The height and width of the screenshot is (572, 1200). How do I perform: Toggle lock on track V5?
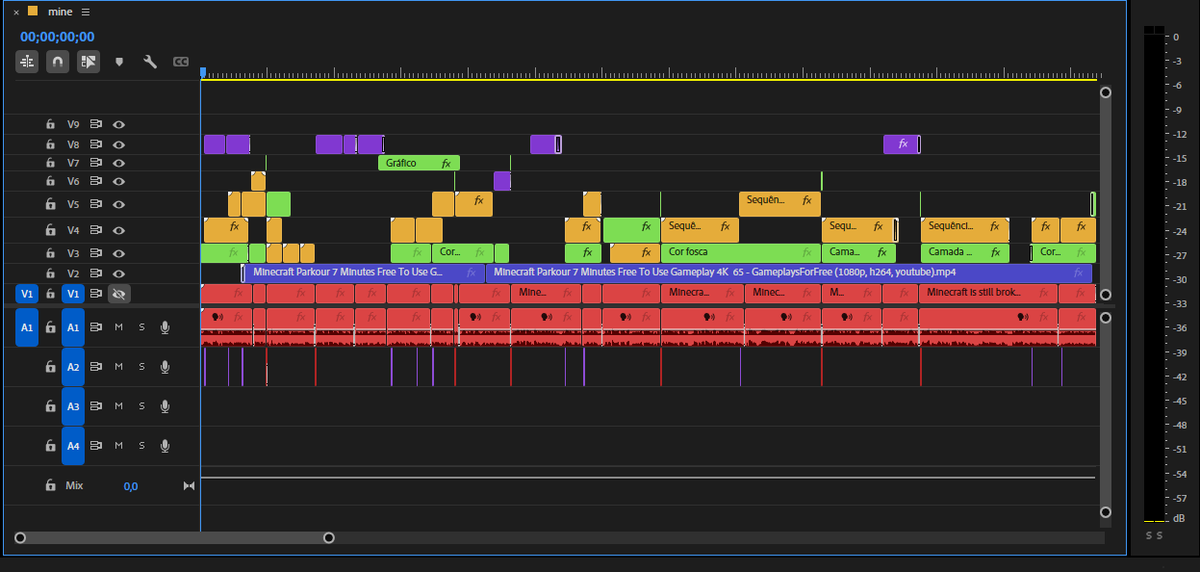pyautogui.click(x=49, y=204)
